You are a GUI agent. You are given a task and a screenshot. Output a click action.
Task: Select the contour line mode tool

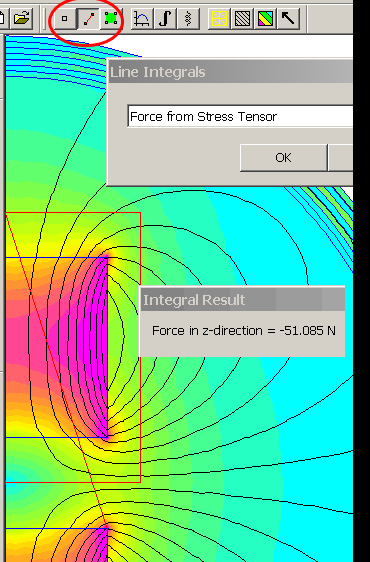click(x=88, y=18)
